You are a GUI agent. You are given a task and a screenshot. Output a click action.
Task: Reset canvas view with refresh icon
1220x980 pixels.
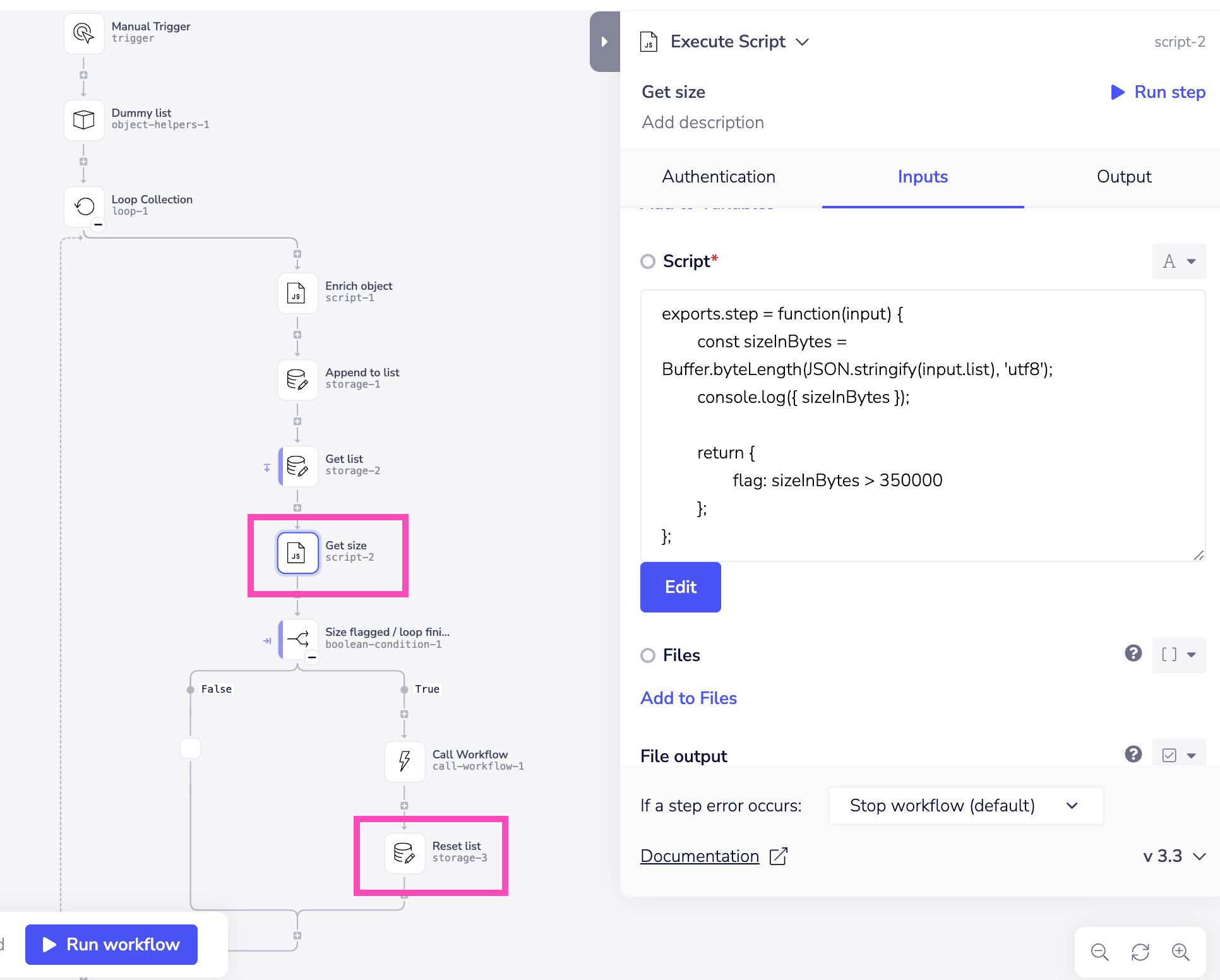click(1140, 952)
